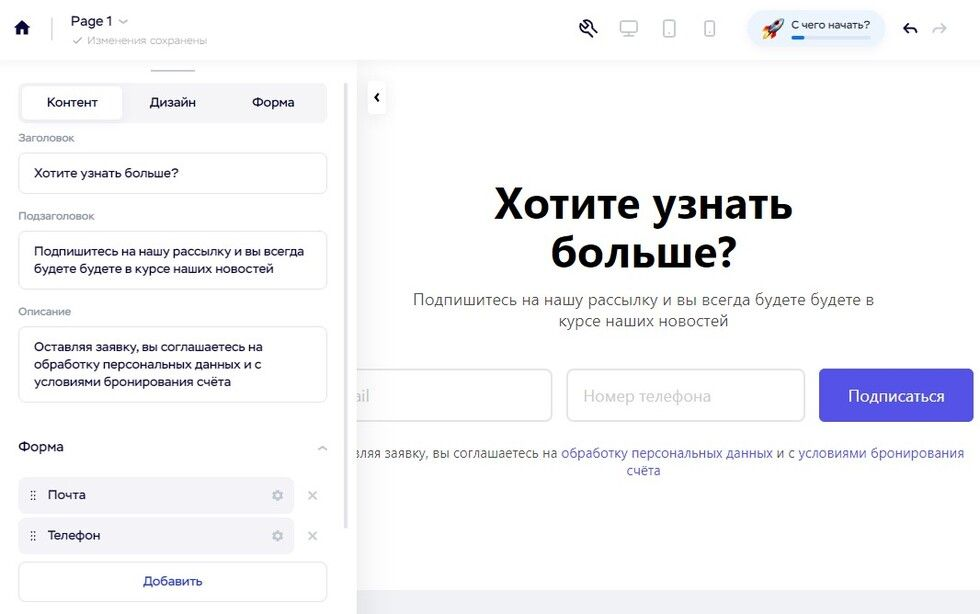Click the Телефон field row
This screenshot has width=980, height=614.
click(x=156, y=536)
